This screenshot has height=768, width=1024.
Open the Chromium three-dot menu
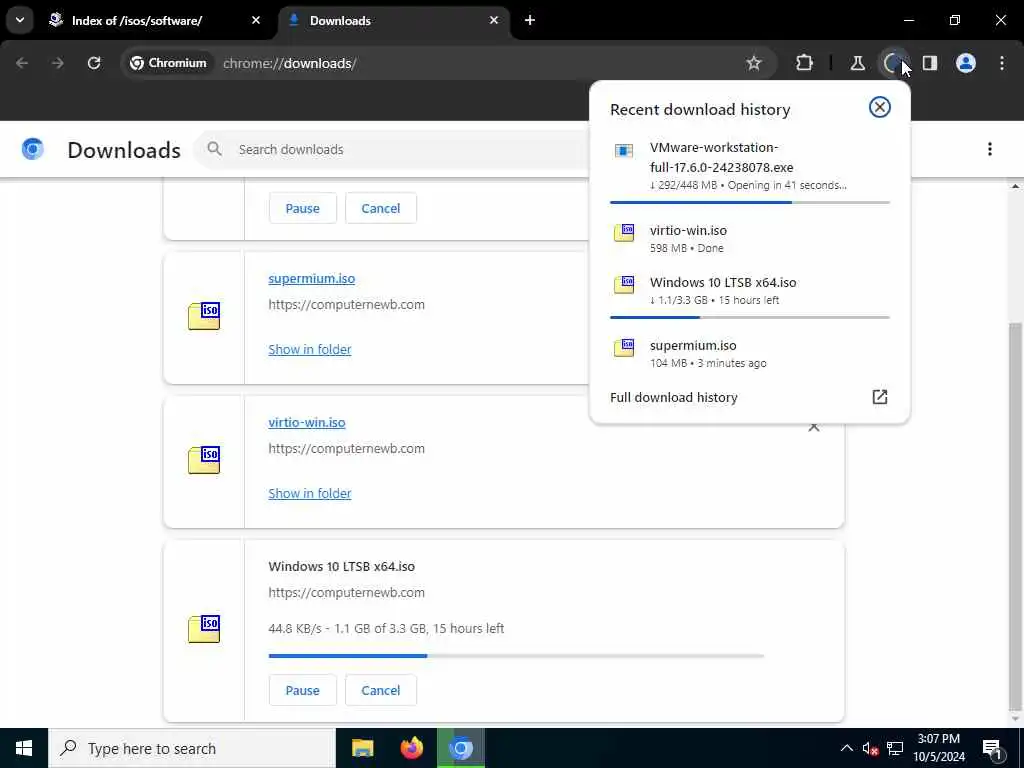(1002, 63)
